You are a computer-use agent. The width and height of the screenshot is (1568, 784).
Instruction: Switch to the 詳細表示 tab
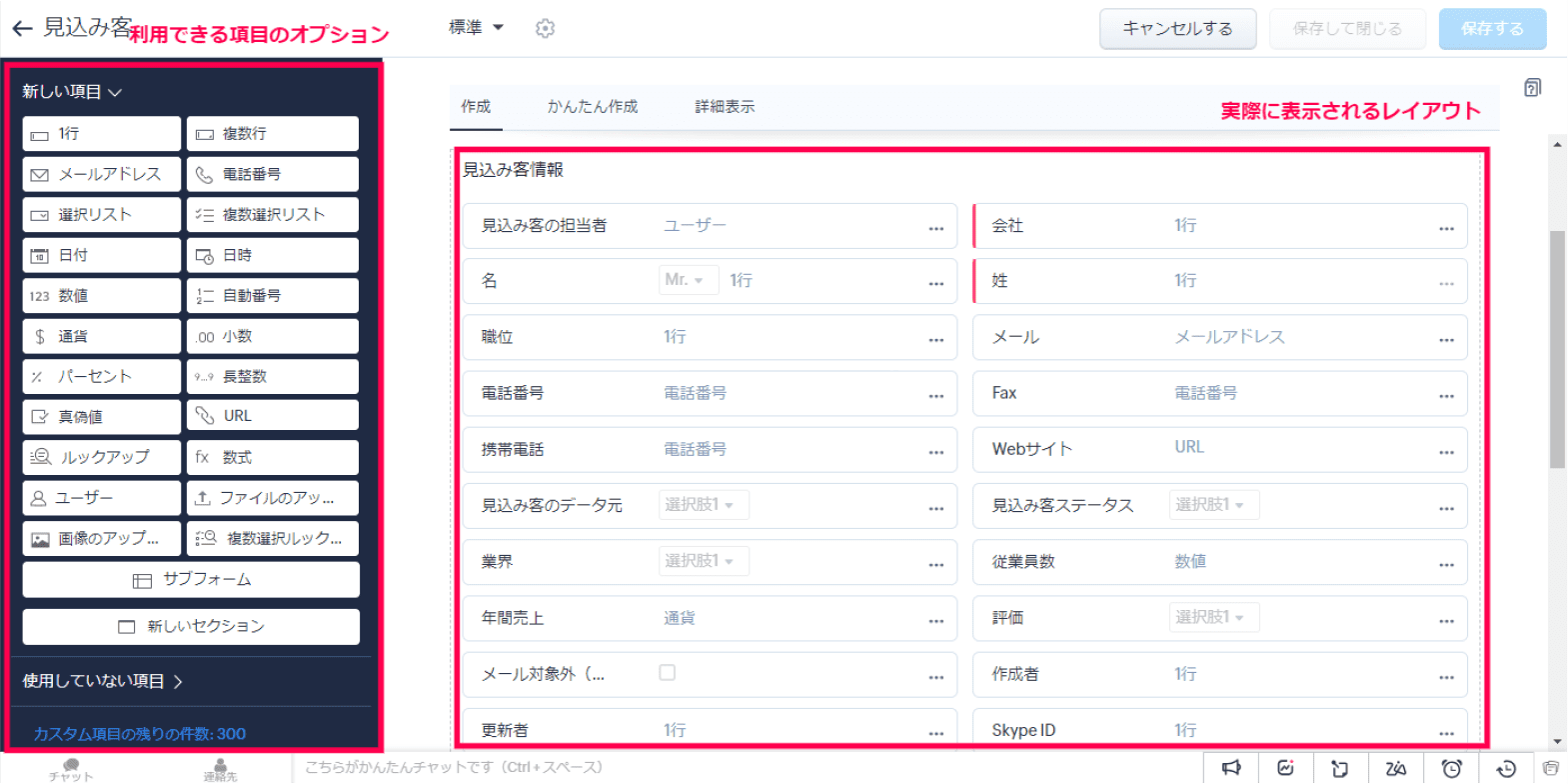[725, 107]
